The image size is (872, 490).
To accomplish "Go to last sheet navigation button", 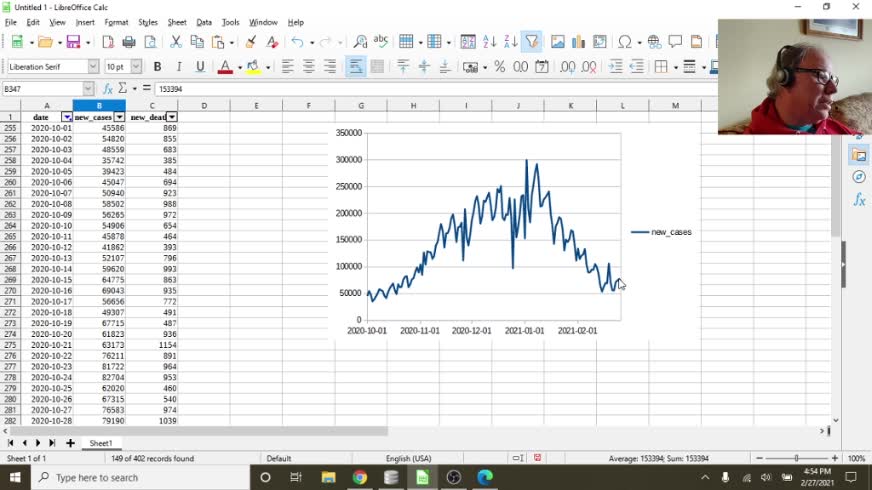I will coord(52,443).
